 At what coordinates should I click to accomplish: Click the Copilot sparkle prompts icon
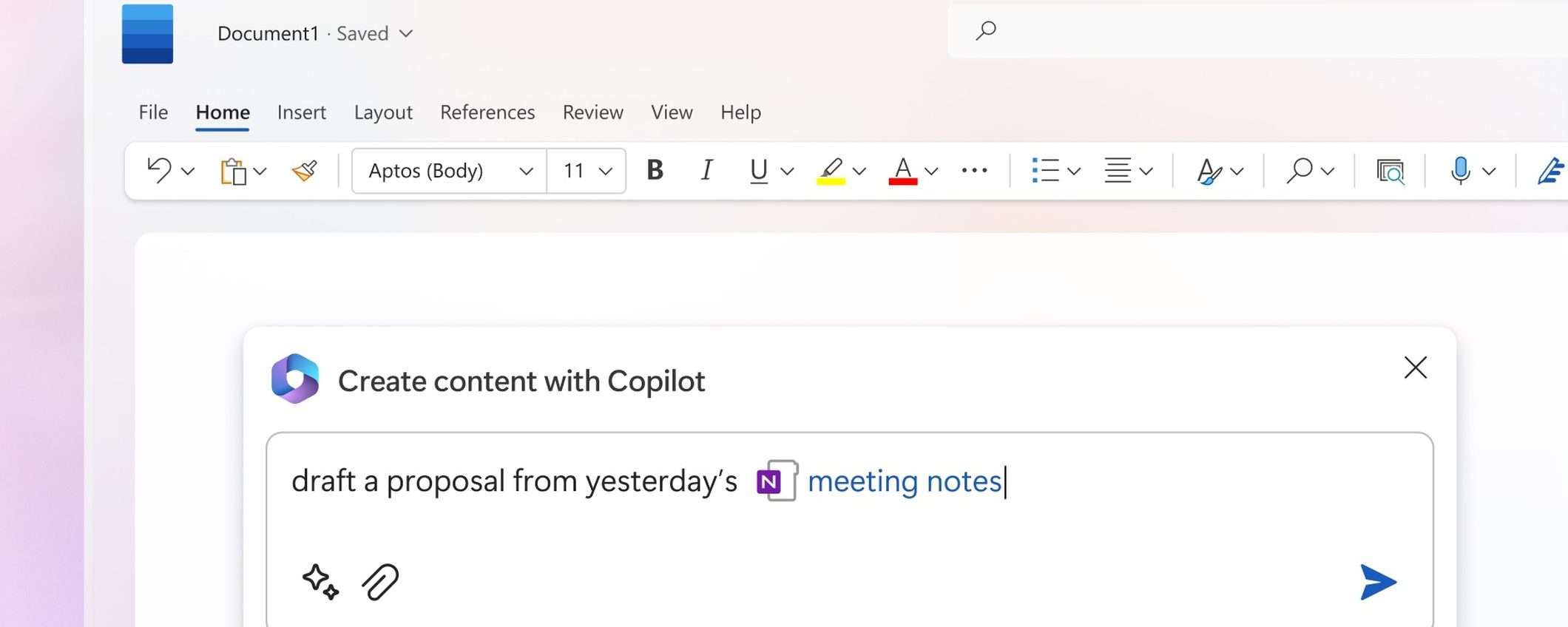320,582
